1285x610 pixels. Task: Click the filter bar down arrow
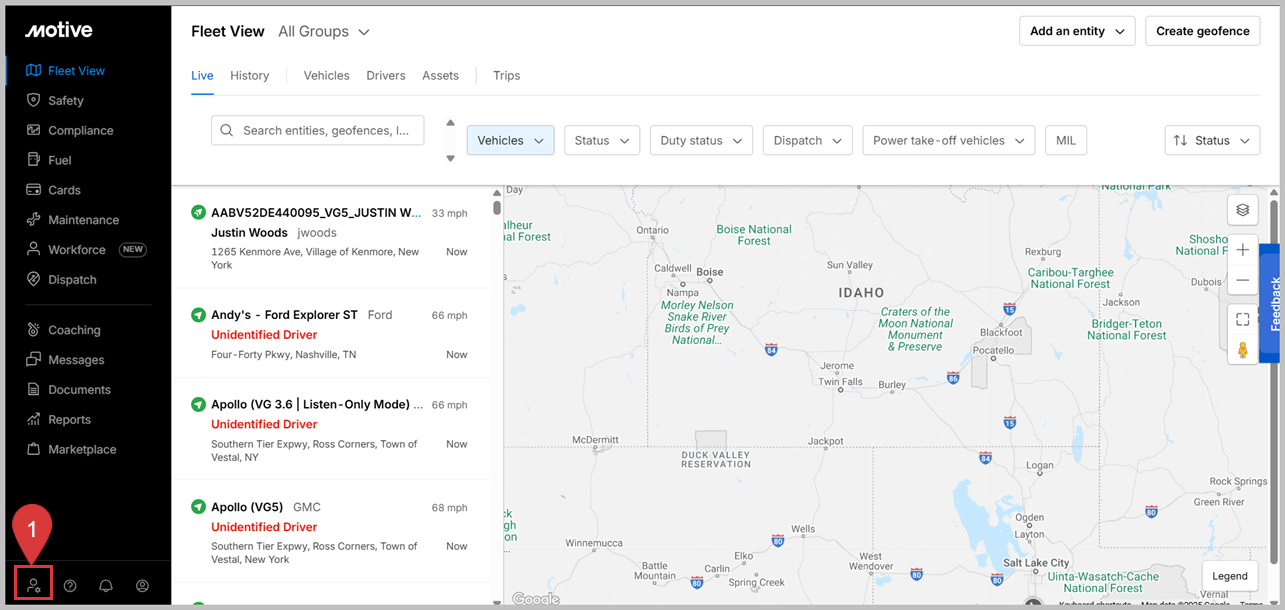click(450, 159)
